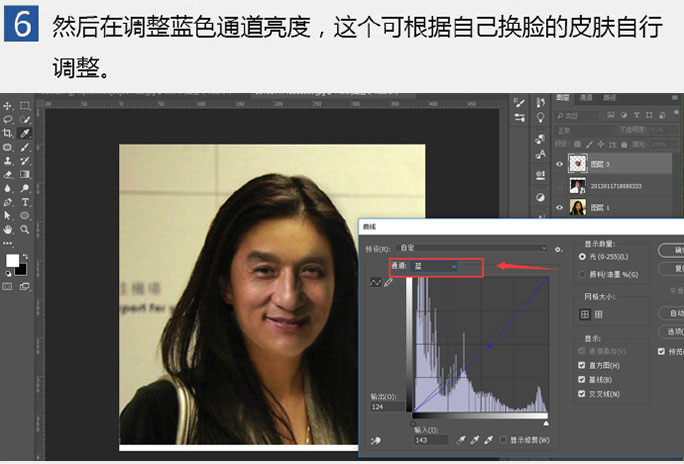Select the Blur tool

(x=7, y=188)
